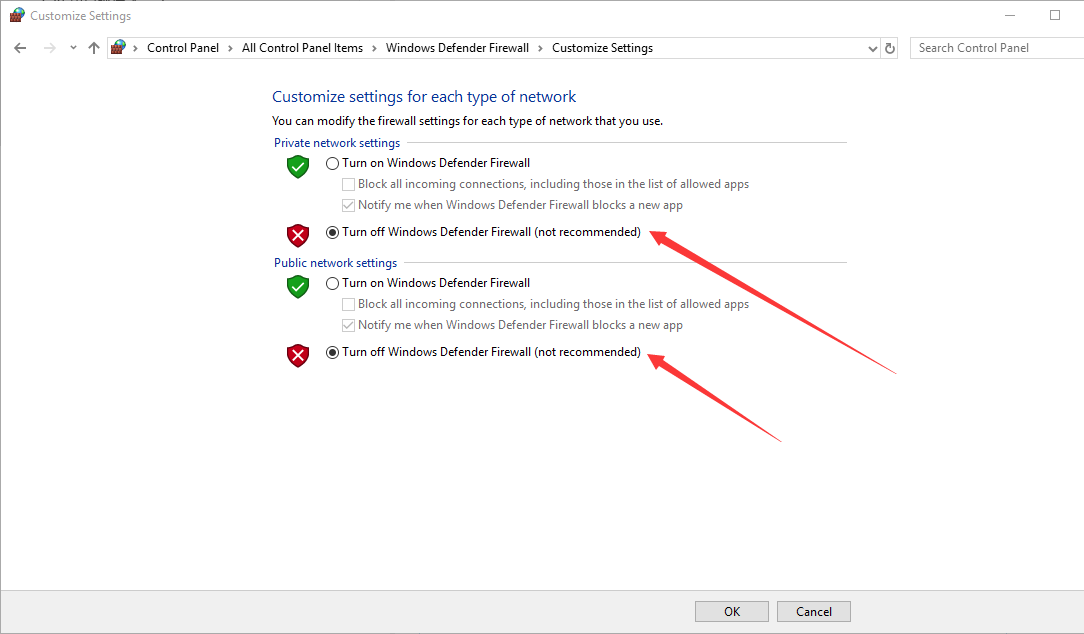1084x634 pixels.
Task: Click 'Customize settings for each type of network' heading
Action: (424, 97)
